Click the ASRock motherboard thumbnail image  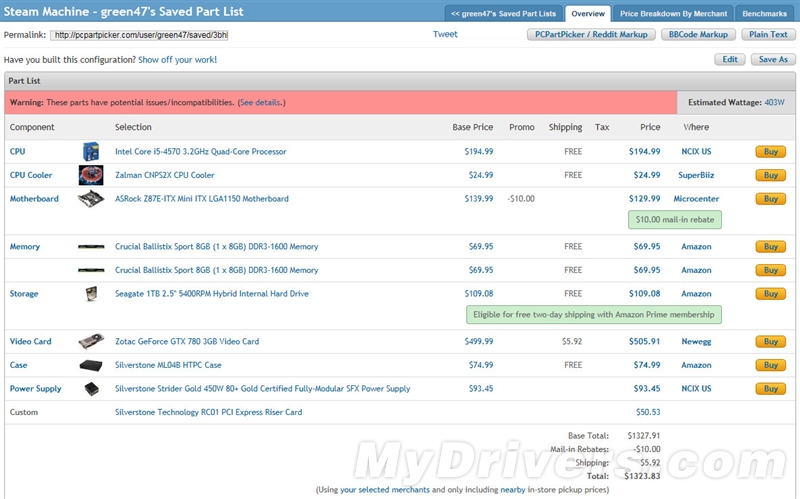pyautogui.click(x=91, y=198)
